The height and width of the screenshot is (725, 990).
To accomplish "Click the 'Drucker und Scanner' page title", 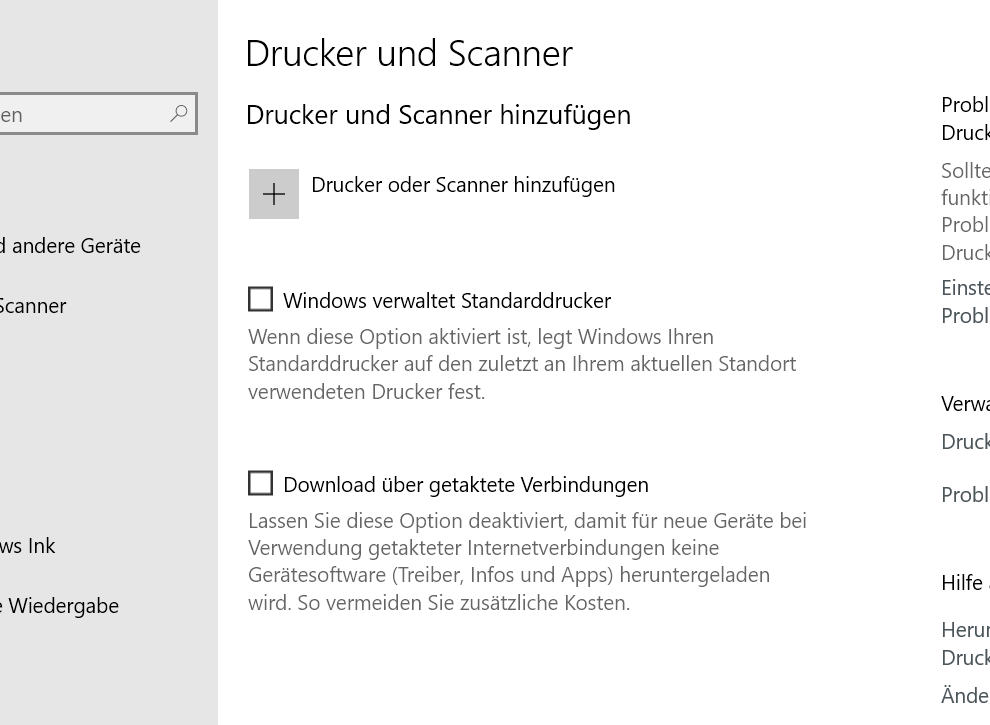I will tap(409, 54).
